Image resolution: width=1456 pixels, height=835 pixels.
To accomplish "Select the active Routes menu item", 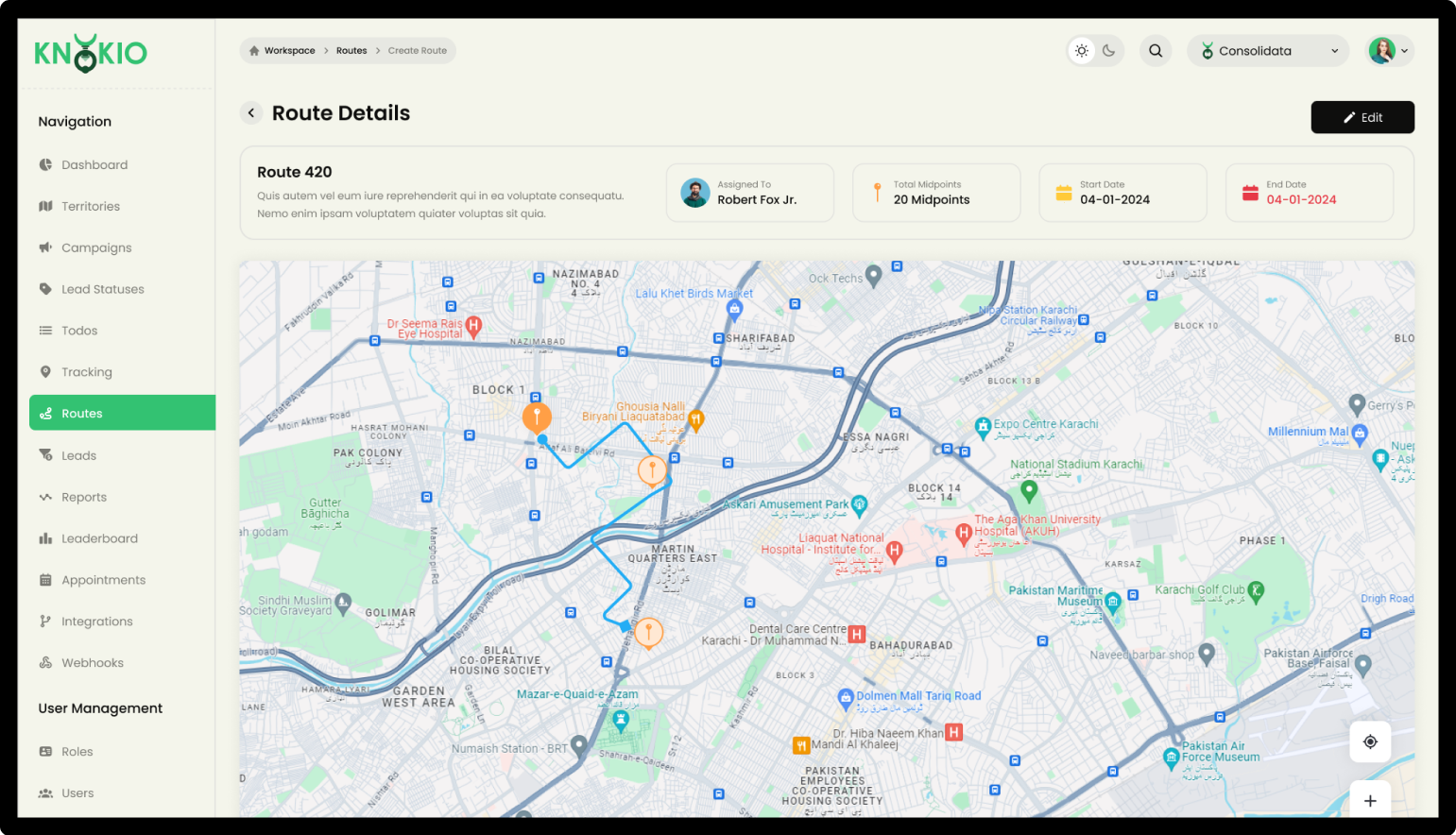I will click(123, 413).
